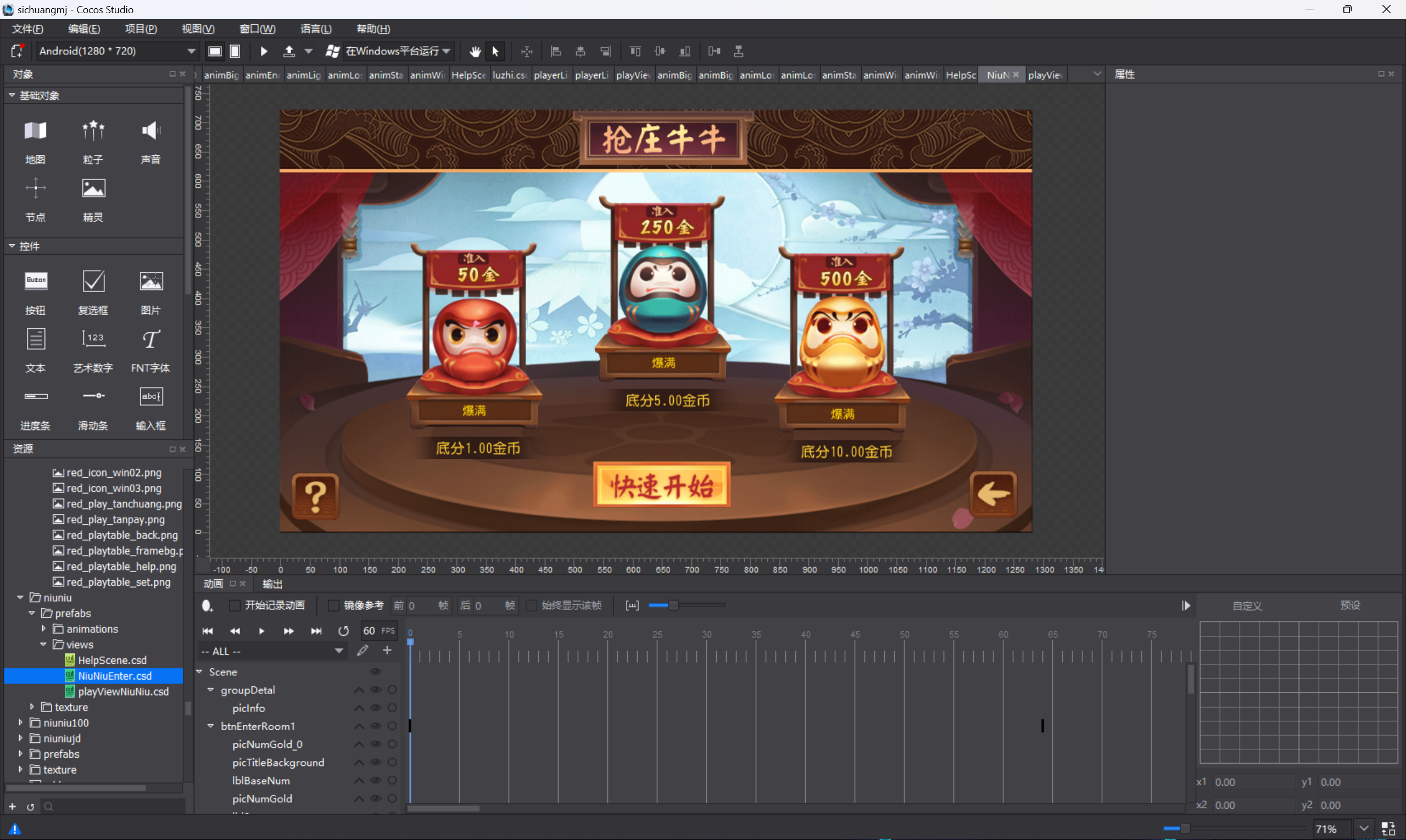Viewport: 1406px width, 840px height.
Task: Open the 编辑(E) menu
Action: coord(85,29)
